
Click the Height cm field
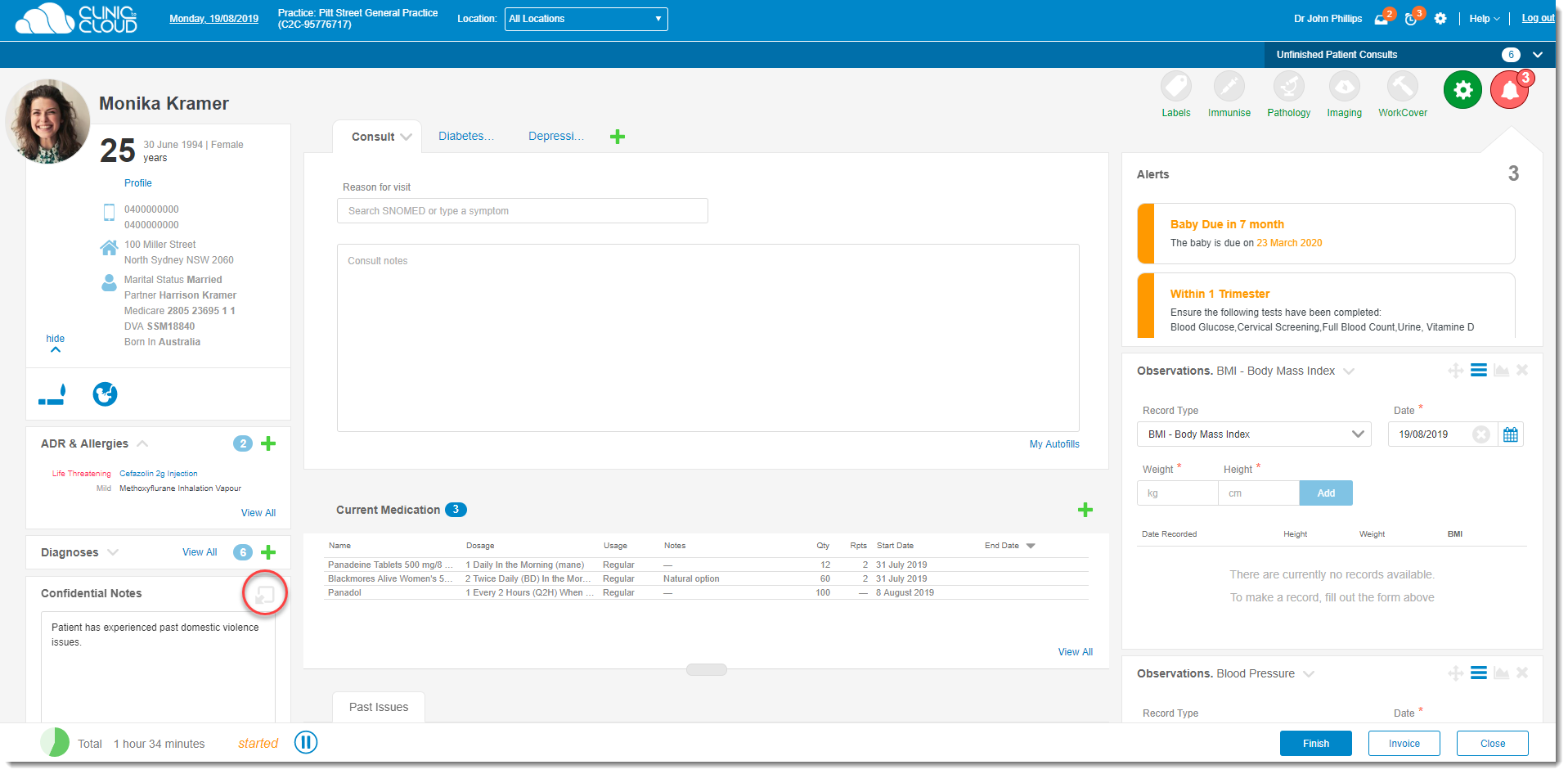tap(1258, 493)
